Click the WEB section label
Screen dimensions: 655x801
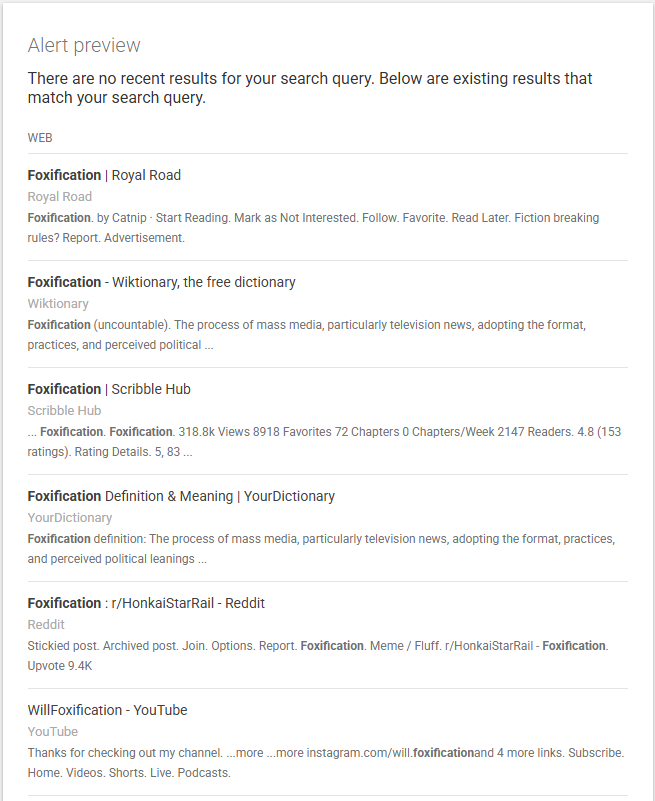pyautogui.click(x=40, y=138)
